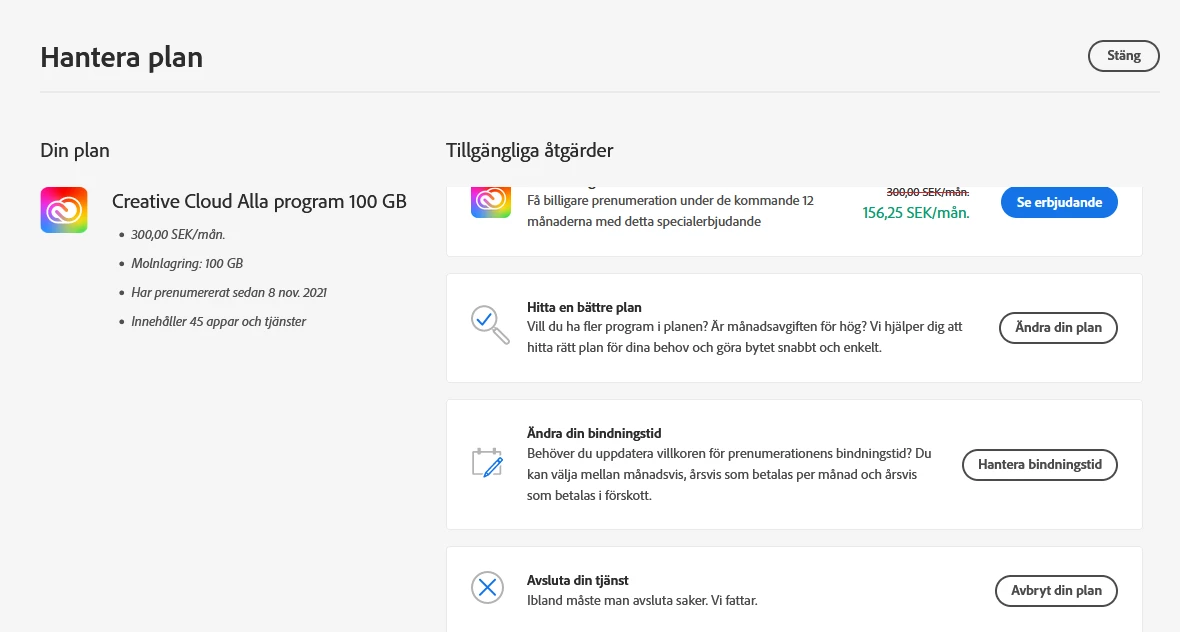
Task: Click the Få billigare prenumeration description
Action: 670,211
